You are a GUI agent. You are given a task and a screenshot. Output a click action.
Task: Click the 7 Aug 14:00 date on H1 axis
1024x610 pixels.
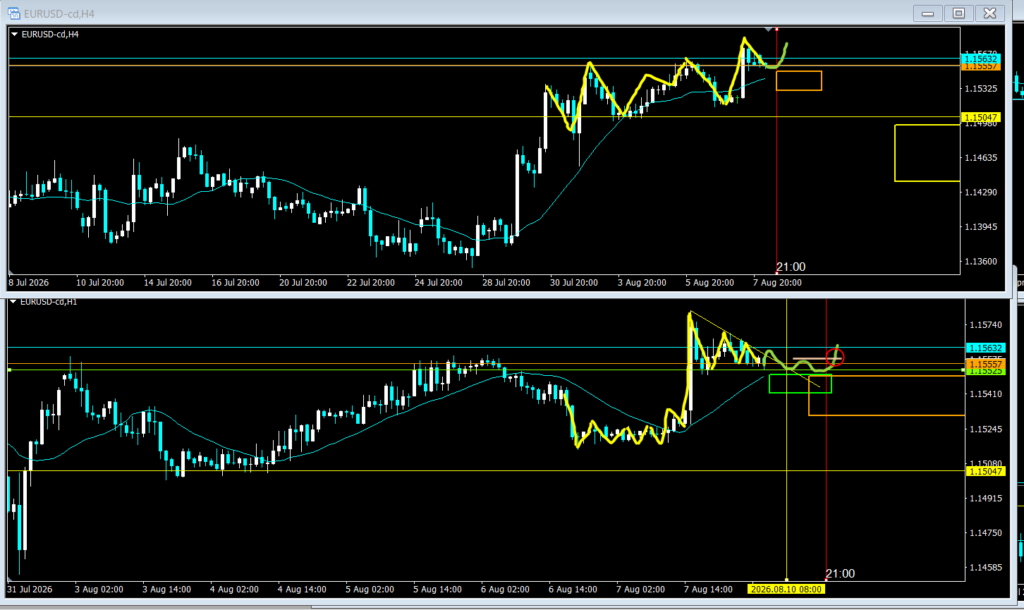pyautogui.click(x=708, y=589)
